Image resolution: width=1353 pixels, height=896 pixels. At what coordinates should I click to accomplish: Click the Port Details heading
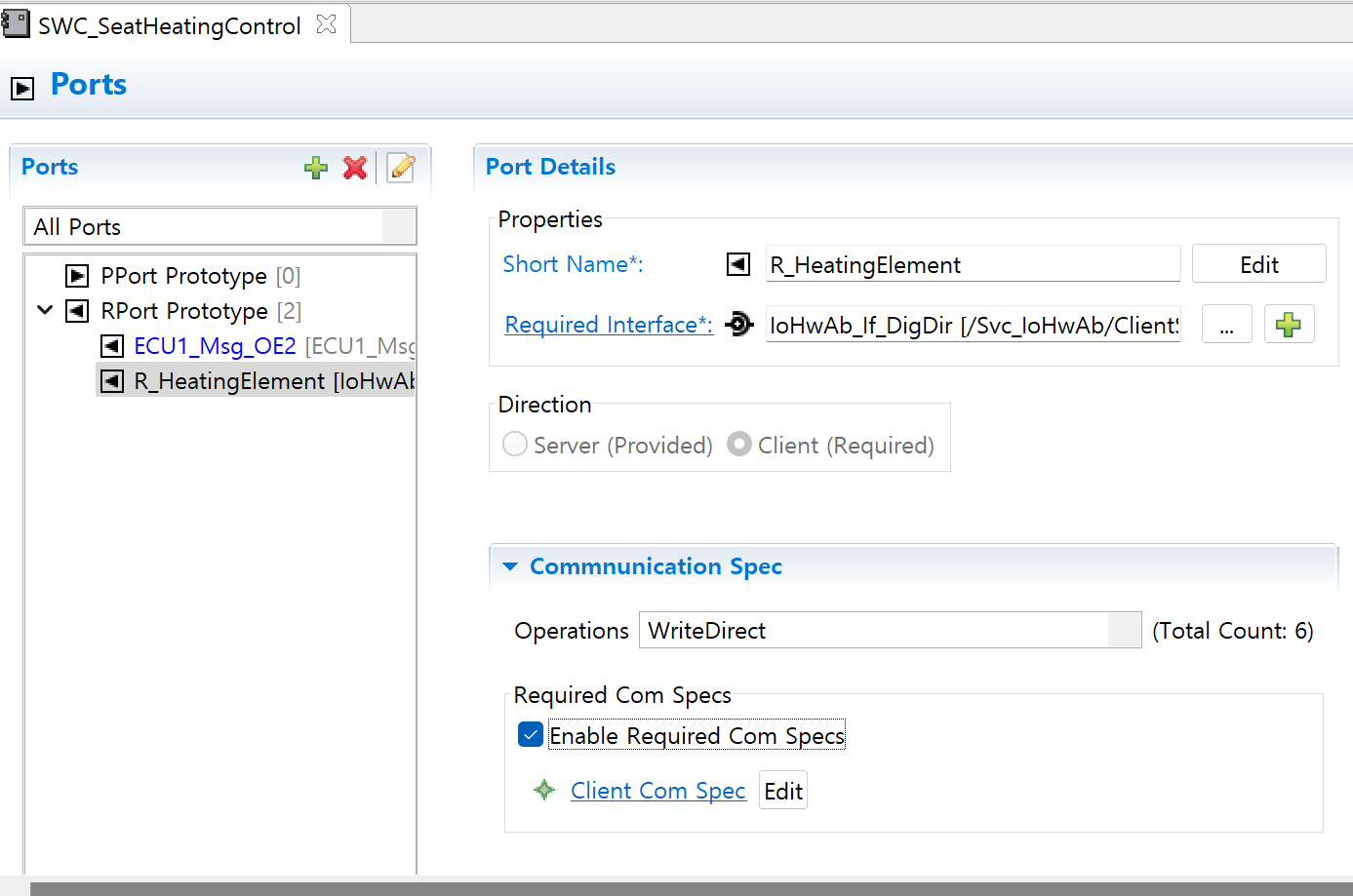(550, 167)
